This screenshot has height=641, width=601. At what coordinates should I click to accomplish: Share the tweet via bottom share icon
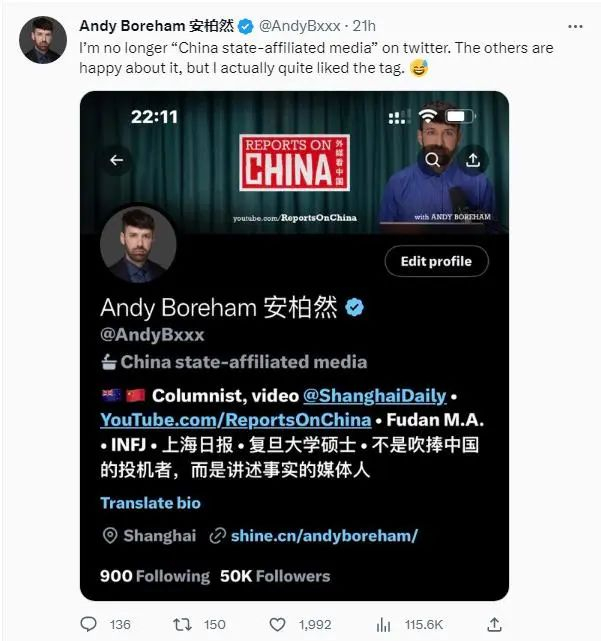[x=494, y=624]
